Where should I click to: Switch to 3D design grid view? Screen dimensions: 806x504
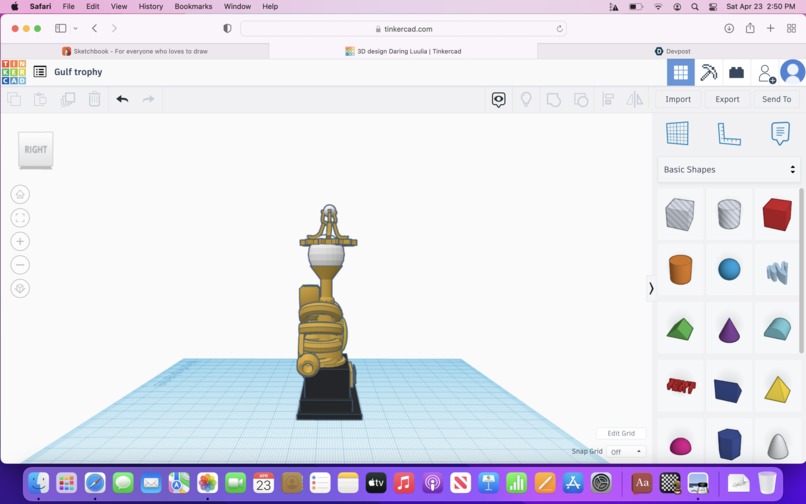[681, 73]
